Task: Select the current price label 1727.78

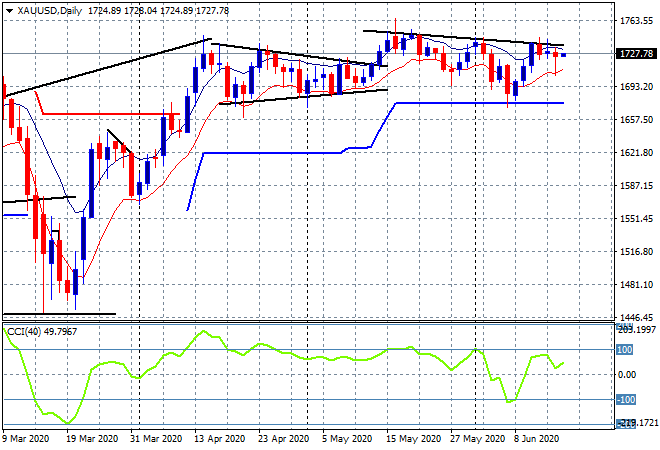Action: pos(636,54)
